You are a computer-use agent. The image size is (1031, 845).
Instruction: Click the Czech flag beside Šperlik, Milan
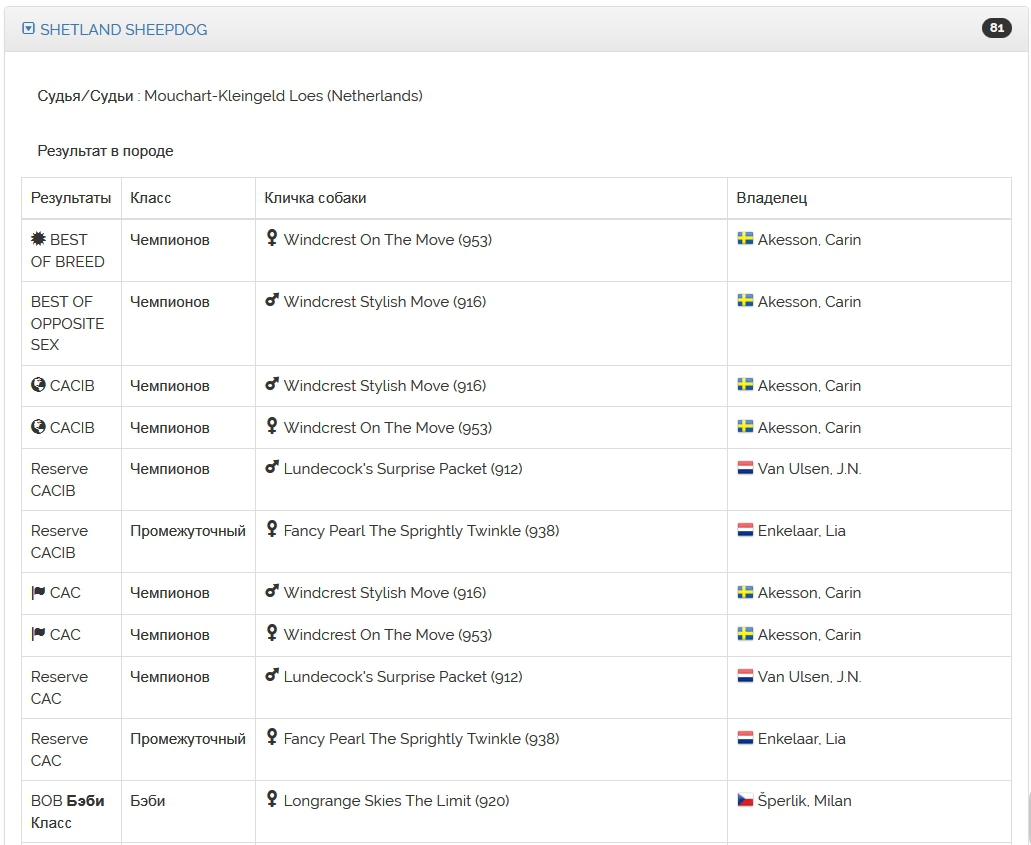pos(745,800)
